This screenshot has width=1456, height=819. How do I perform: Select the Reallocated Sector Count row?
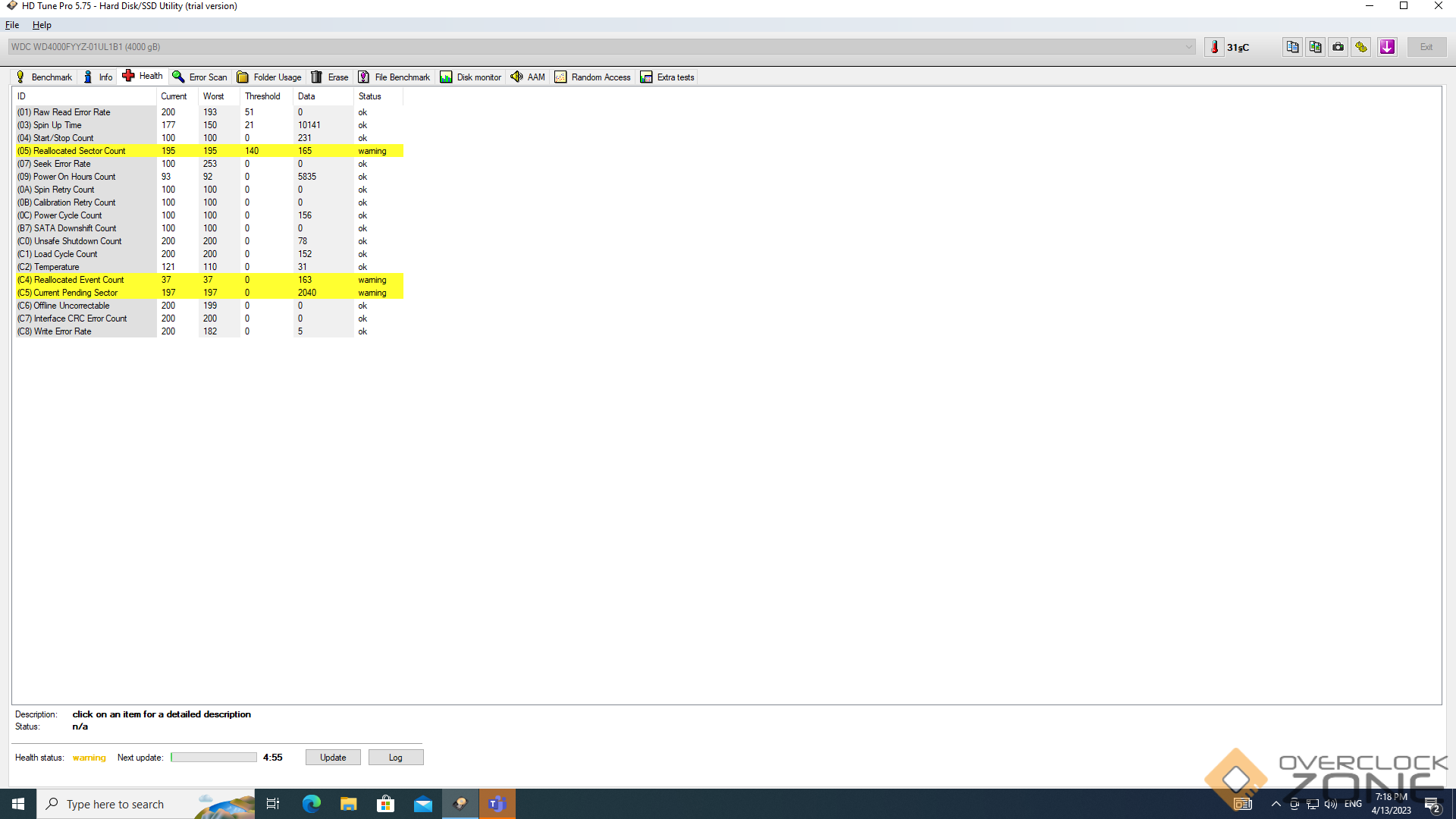click(79, 151)
